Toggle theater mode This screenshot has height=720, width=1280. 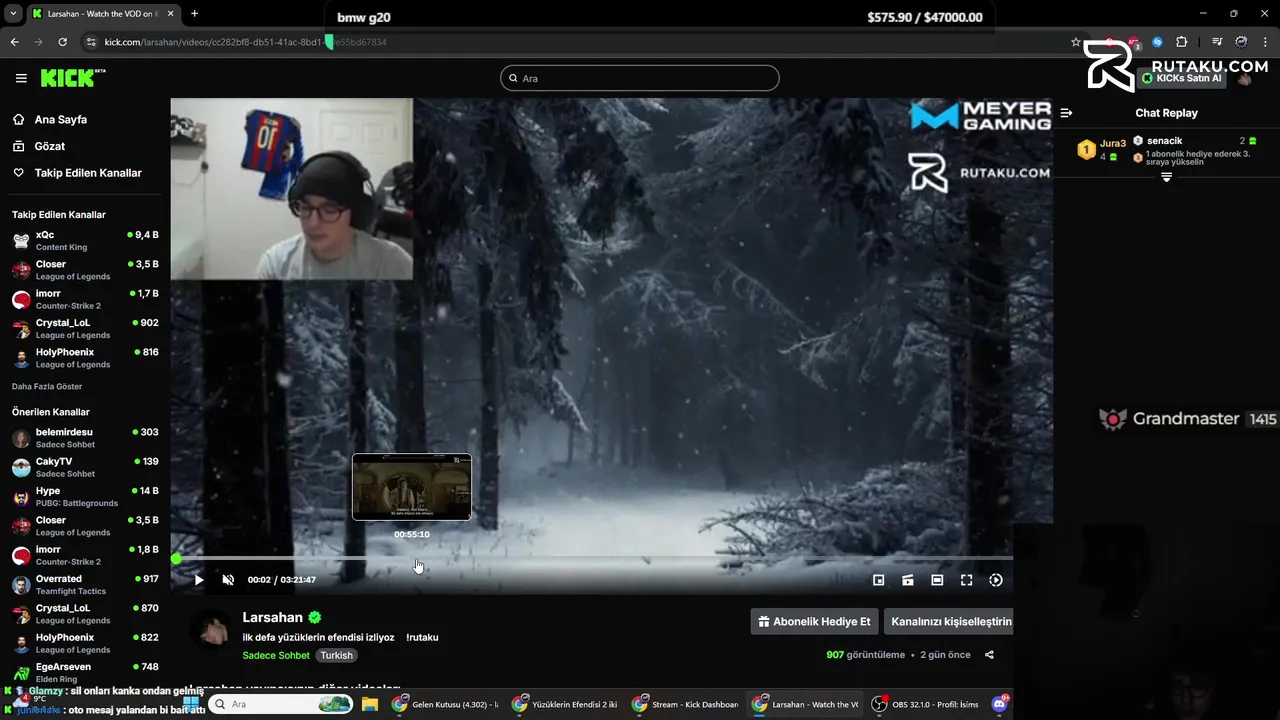tap(937, 580)
